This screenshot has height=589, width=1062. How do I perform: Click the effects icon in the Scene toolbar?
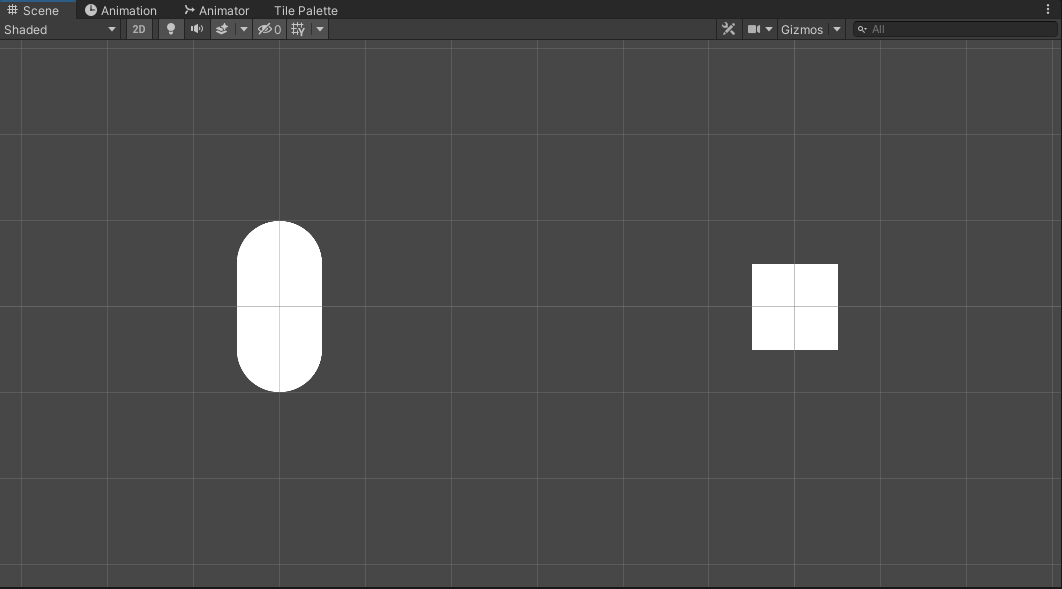coord(222,29)
